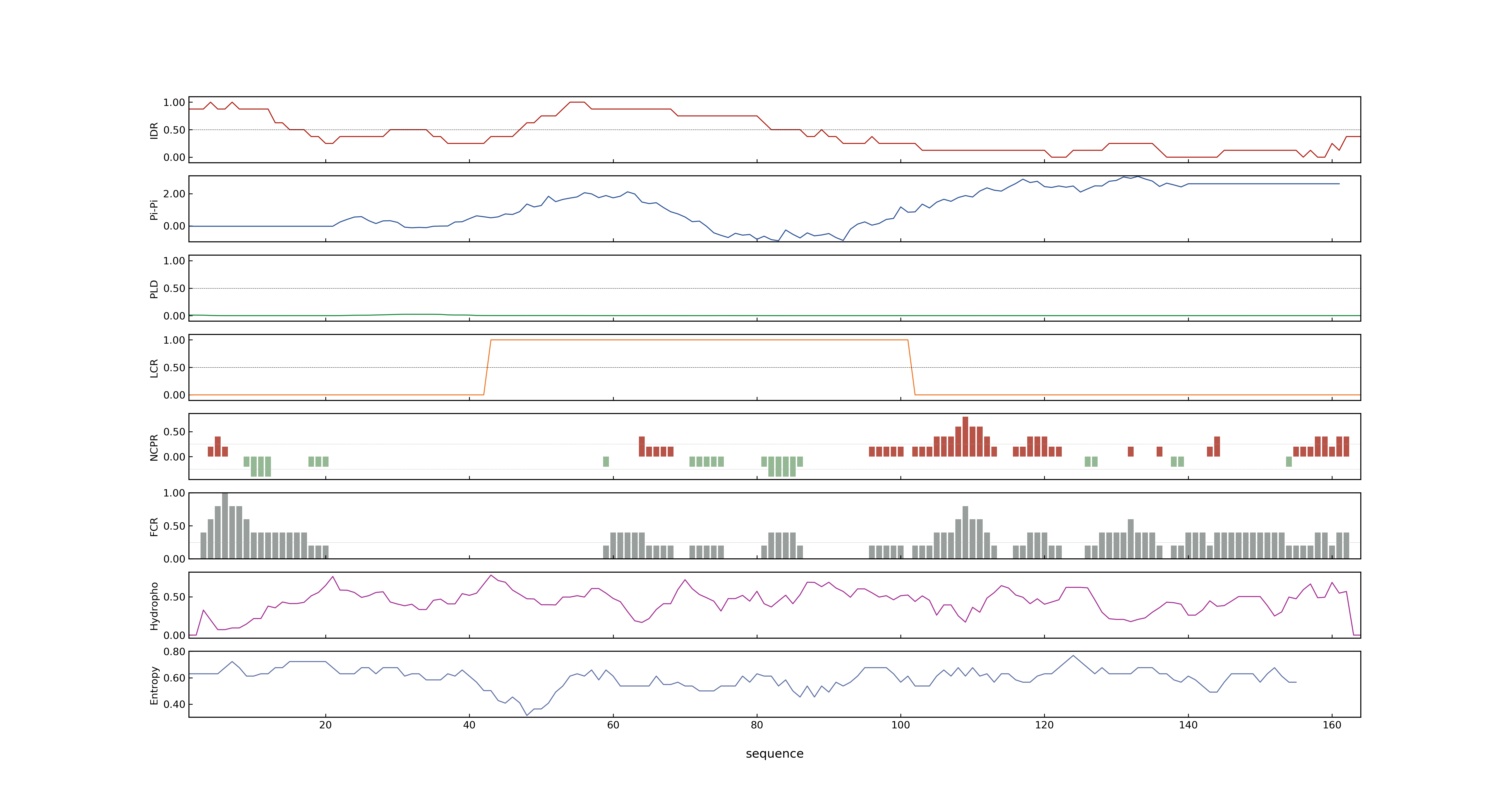The image size is (1512, 806).
Task: Click the IDR y-axis label
Action: pos(154,130)
